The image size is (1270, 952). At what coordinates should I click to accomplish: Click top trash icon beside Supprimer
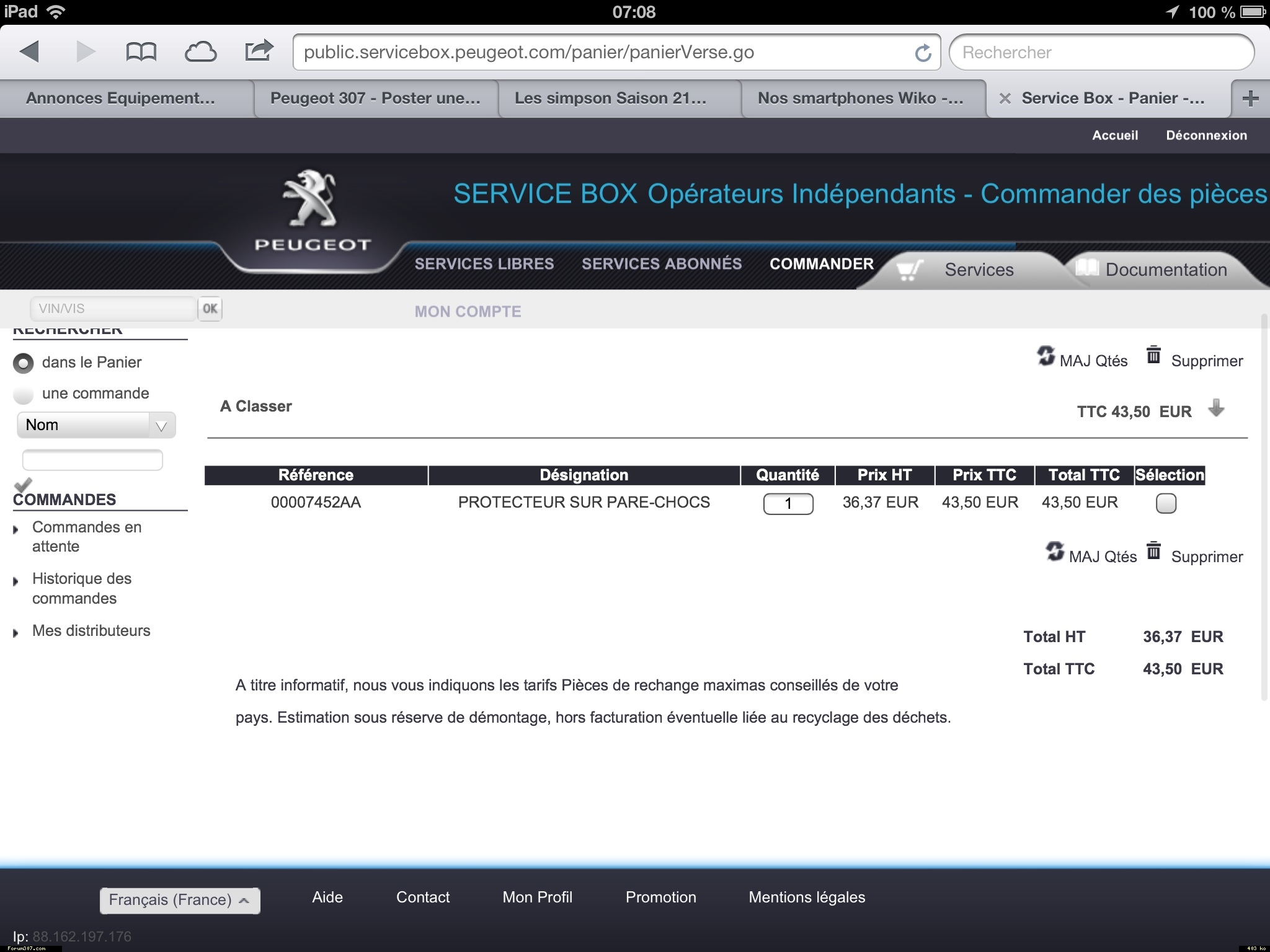click(x=1153, y=355)
